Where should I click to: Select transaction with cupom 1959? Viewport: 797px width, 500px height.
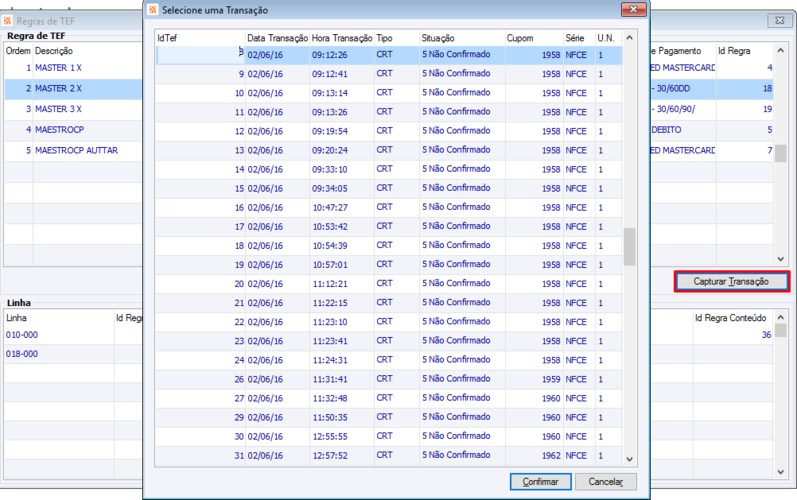(x=389, y=379)
